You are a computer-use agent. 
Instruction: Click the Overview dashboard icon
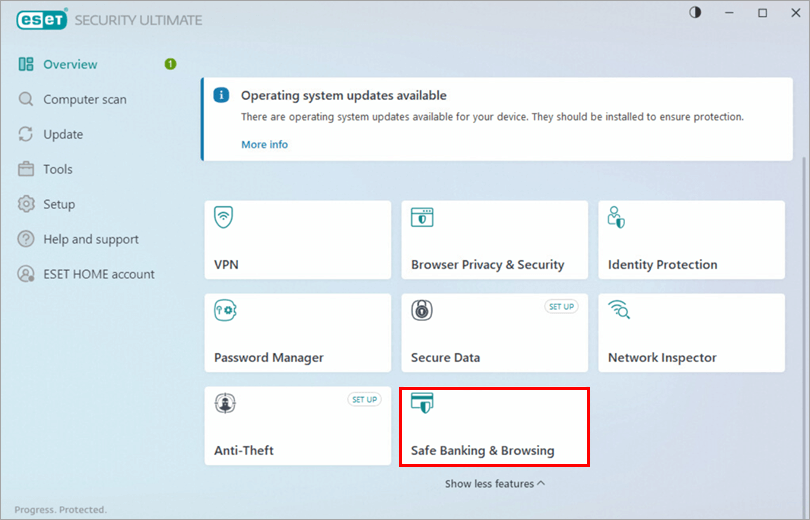point(26,64)
